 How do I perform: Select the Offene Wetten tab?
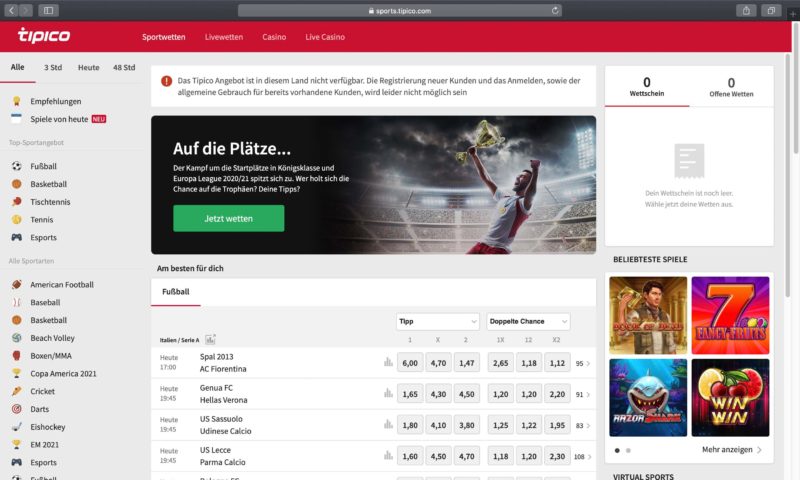tap(731, 87)
